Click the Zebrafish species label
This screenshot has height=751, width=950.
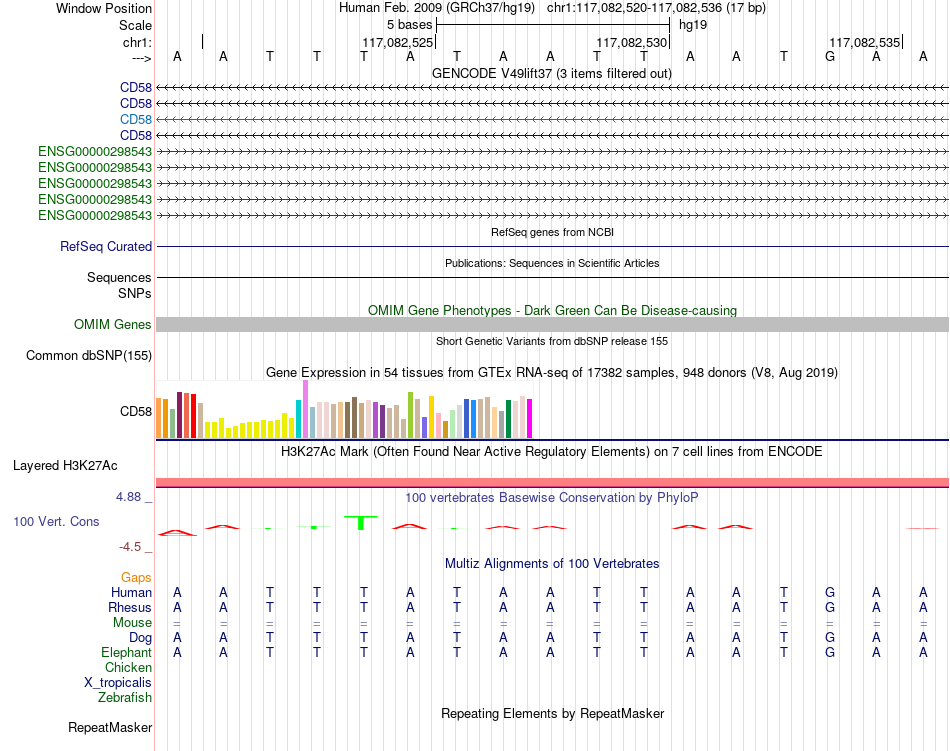(125, 698)
